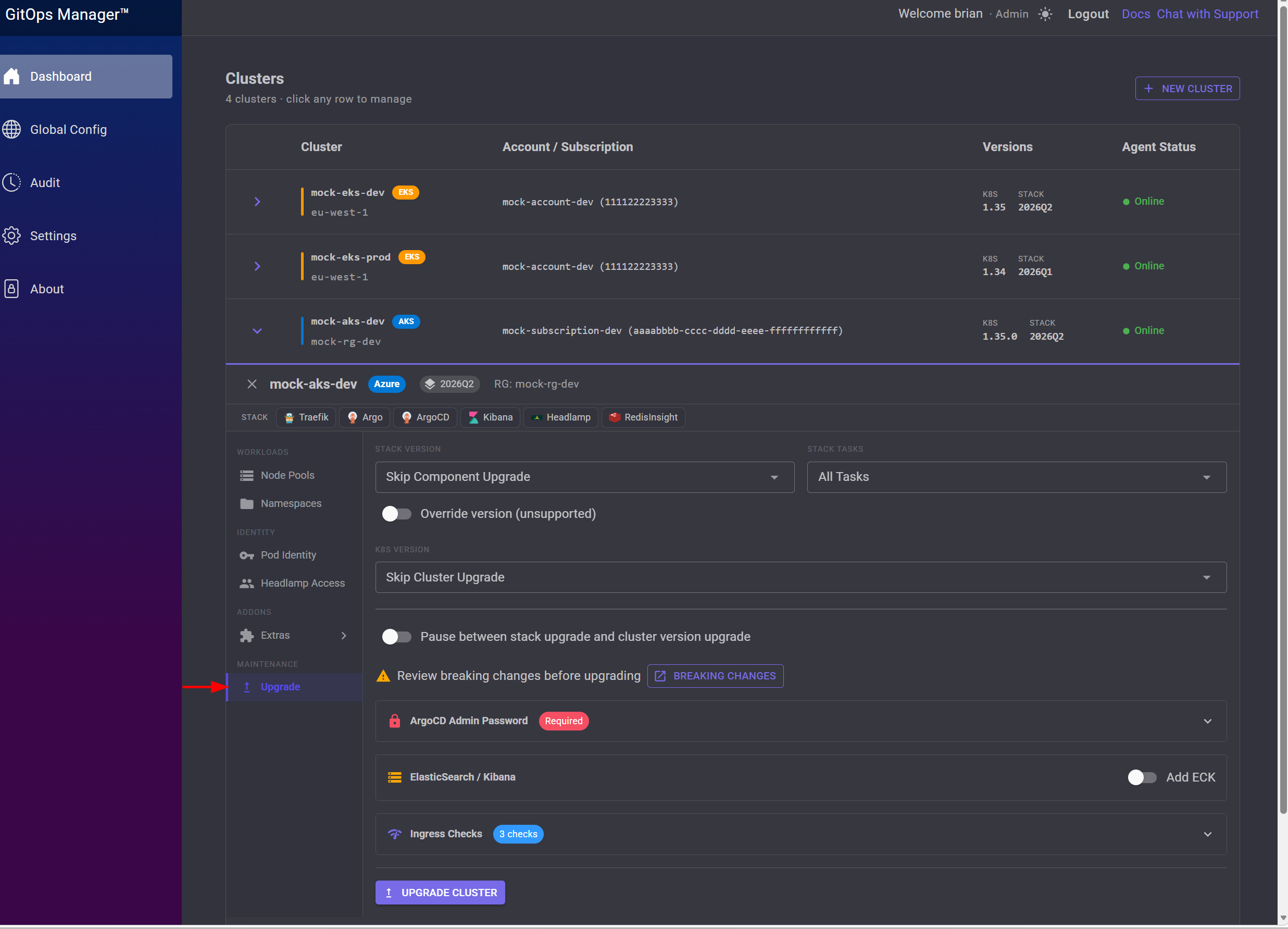
Task: Expand the Extras submenu chevron
Action: (344, 636)
